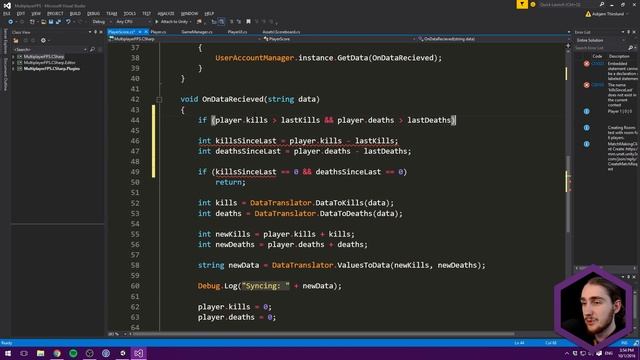This screenshot has width=640, height=360.
Task: Click the Task View taskbar icon
Action: pyautogui.click(x=24, y=353)
